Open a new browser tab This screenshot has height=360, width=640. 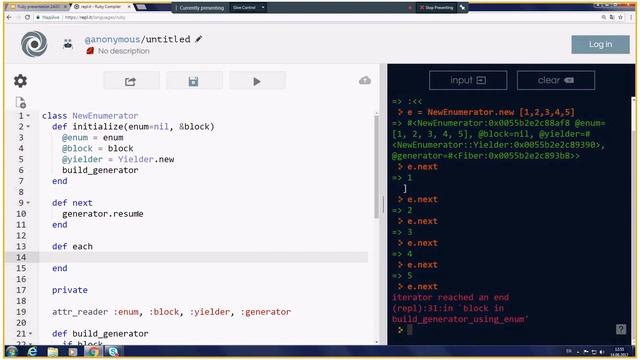(141, 7)
